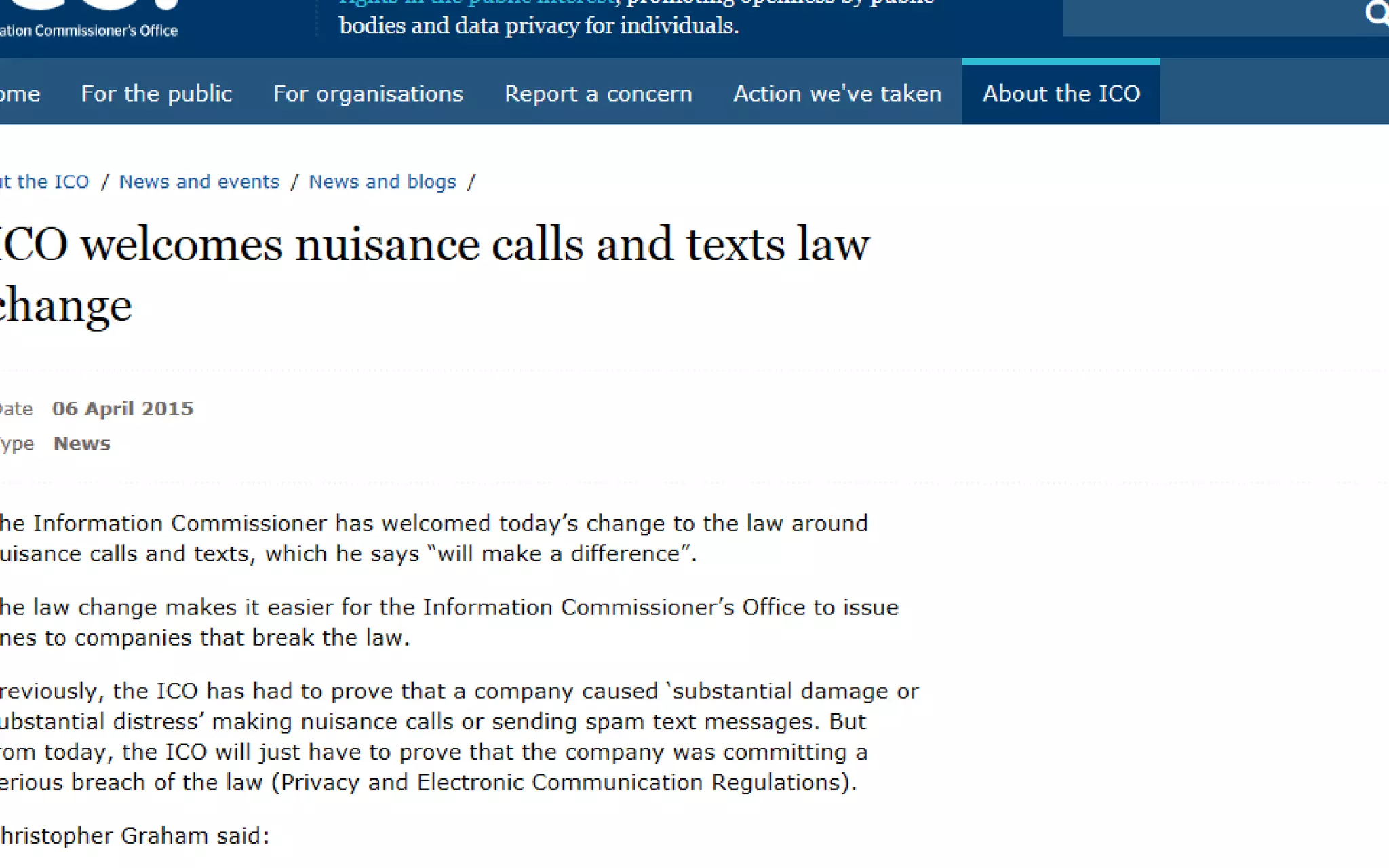Click the data privacy for individuals tagline
1389x868 pixels.
point(539,26)
